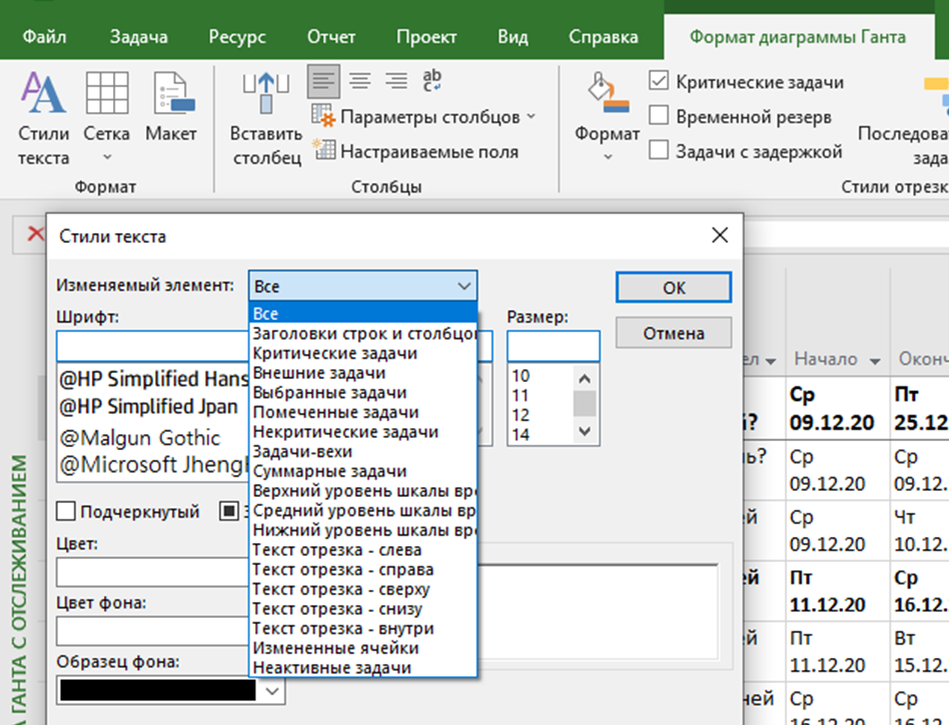Align column text right

click(x=396, y=81)
